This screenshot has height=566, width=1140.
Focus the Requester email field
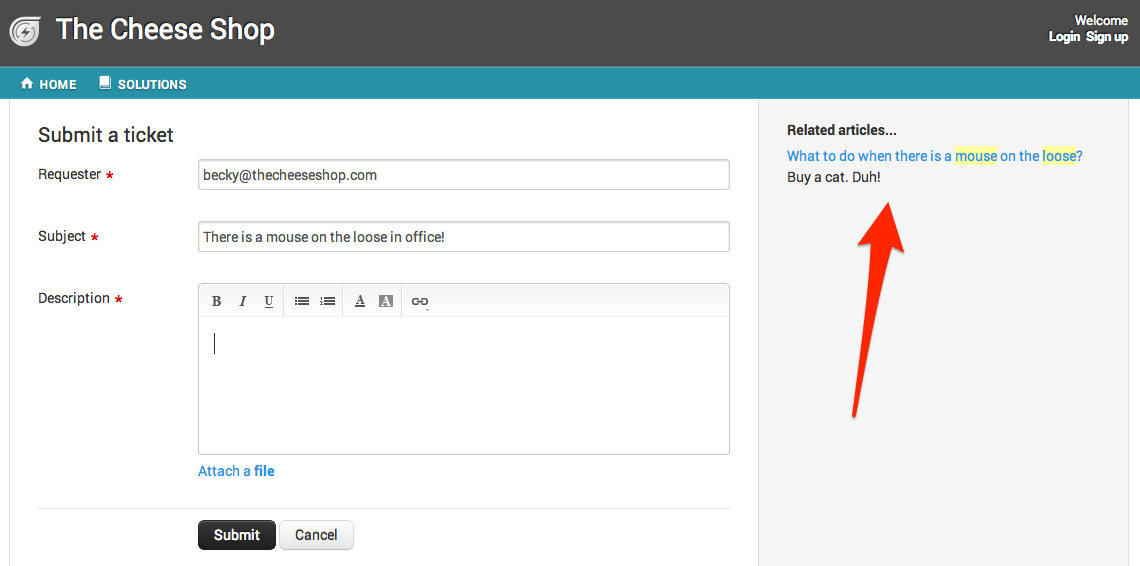tap(464, 175)
